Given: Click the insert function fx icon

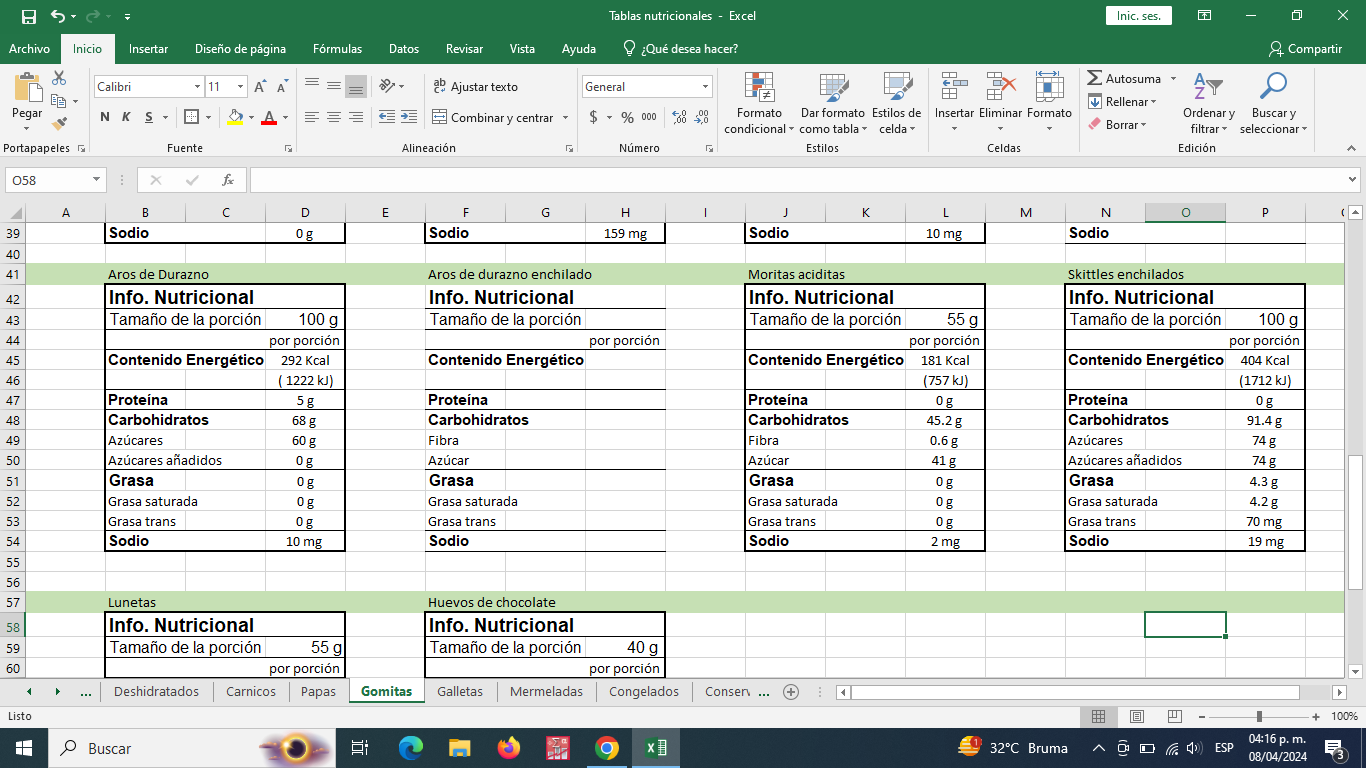Looking at the screenshot, I should coord(228,180).
